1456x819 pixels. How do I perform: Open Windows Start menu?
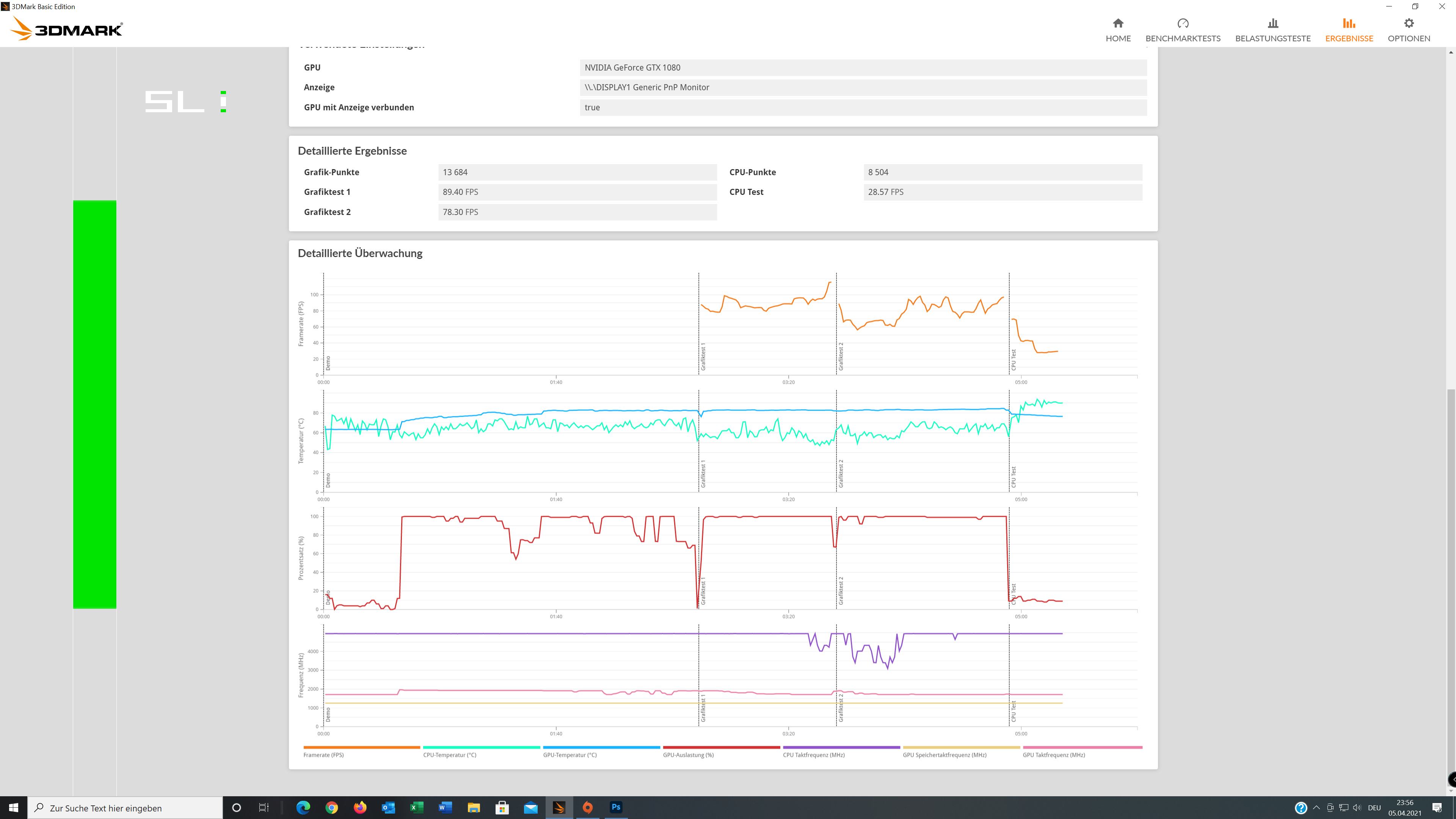click(x=14, y=808)
